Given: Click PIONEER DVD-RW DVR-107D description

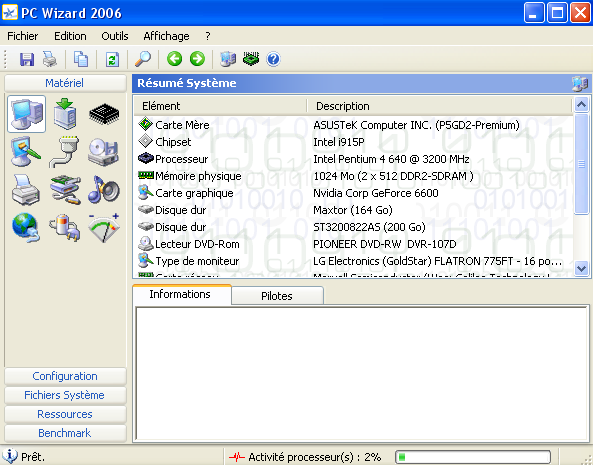Looking at the screenshot, I should (385, 244).
